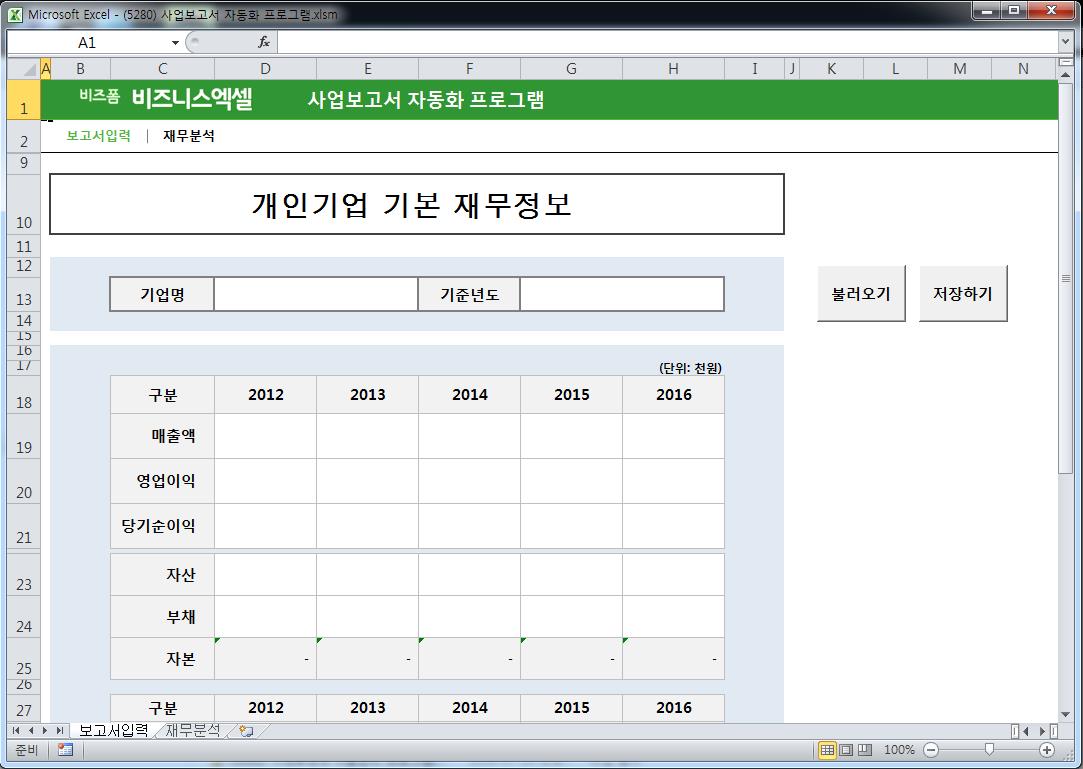Go to first sheet with navigation arrow
Image resolution: width=1083 pixels, height=769 pixels.
16,731
